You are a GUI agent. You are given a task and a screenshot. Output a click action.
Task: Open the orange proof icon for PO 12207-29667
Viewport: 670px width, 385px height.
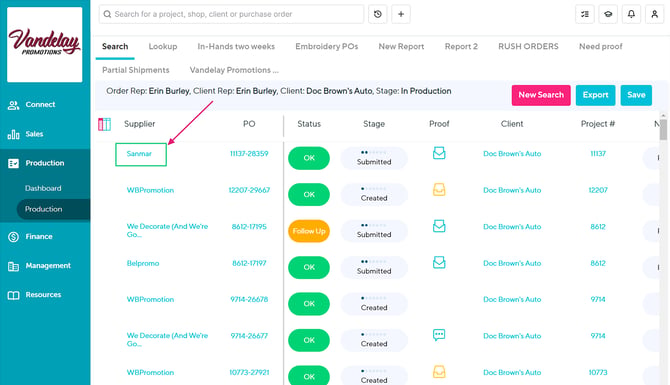[439, 189]
